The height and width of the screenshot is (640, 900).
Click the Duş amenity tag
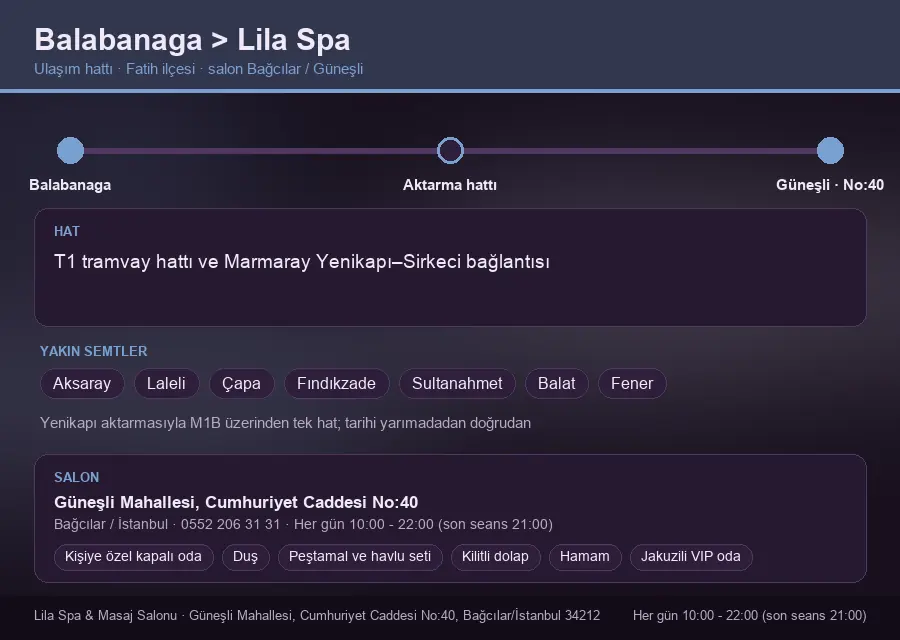pyautogui.click(x=246, y=557)
